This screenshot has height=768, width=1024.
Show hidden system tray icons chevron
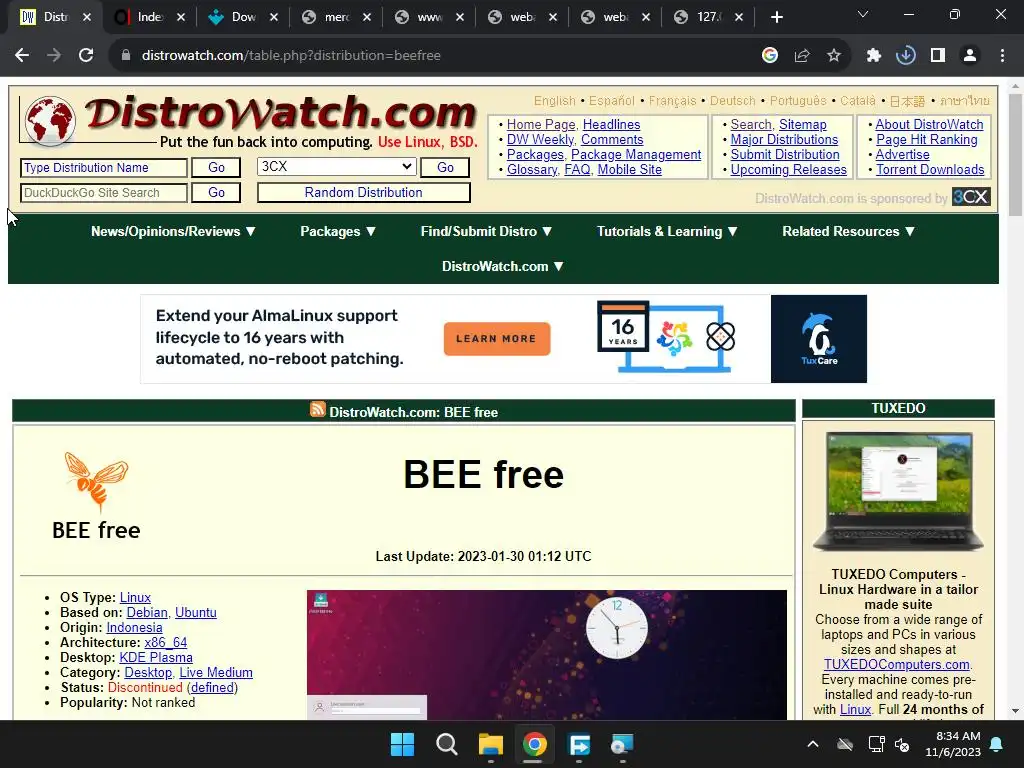pos(812,744)
